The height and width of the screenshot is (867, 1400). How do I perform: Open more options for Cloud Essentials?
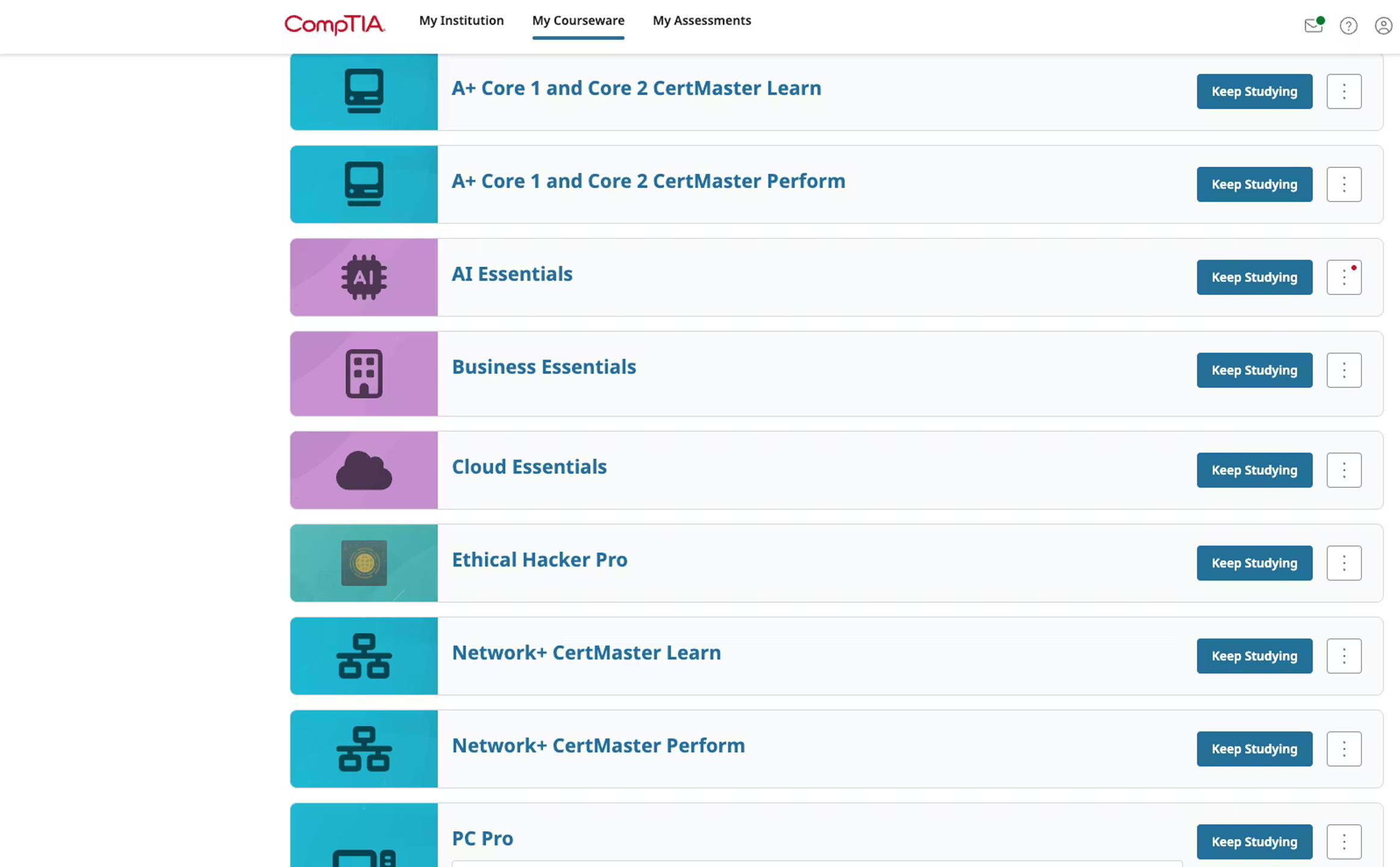[x=1344, y=470]
